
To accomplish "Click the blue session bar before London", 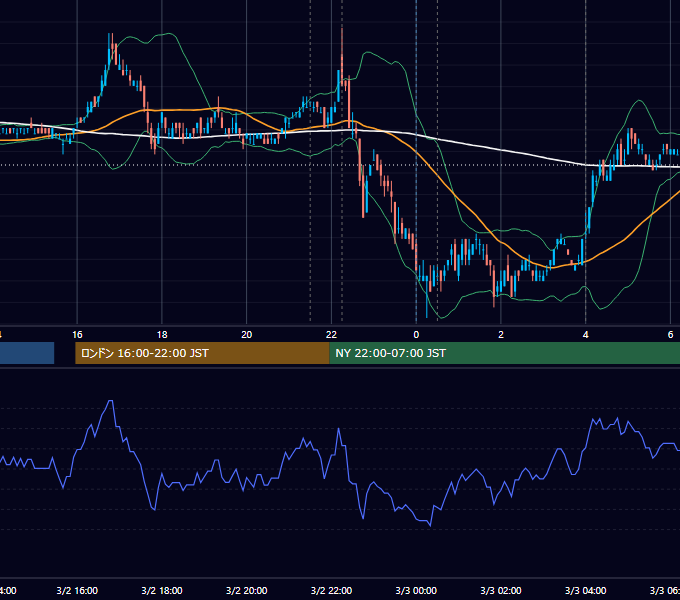I will coord(27,353).
